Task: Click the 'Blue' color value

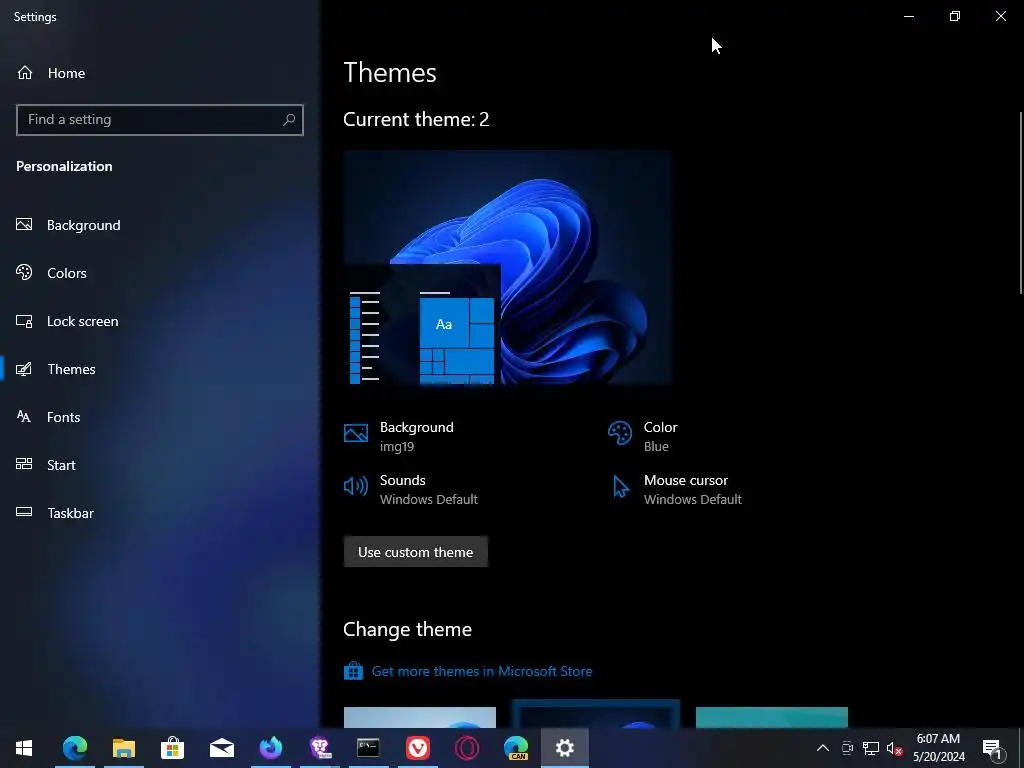Action: coord(656,447)
